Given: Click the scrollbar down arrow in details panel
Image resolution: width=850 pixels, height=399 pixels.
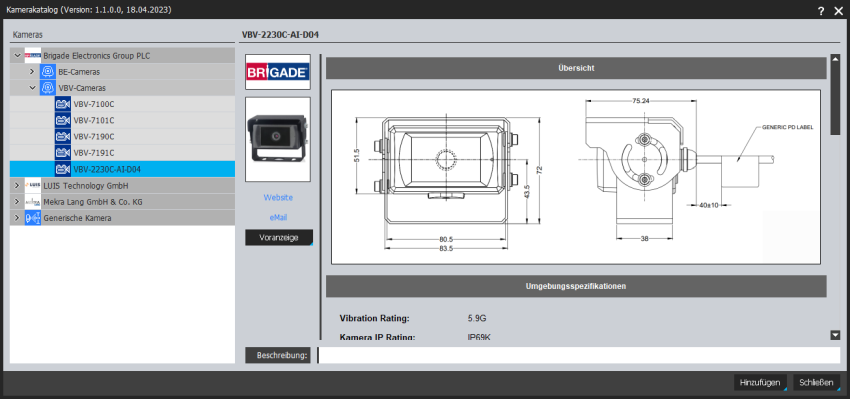Looking at the screenshot, I should (835, 336).
